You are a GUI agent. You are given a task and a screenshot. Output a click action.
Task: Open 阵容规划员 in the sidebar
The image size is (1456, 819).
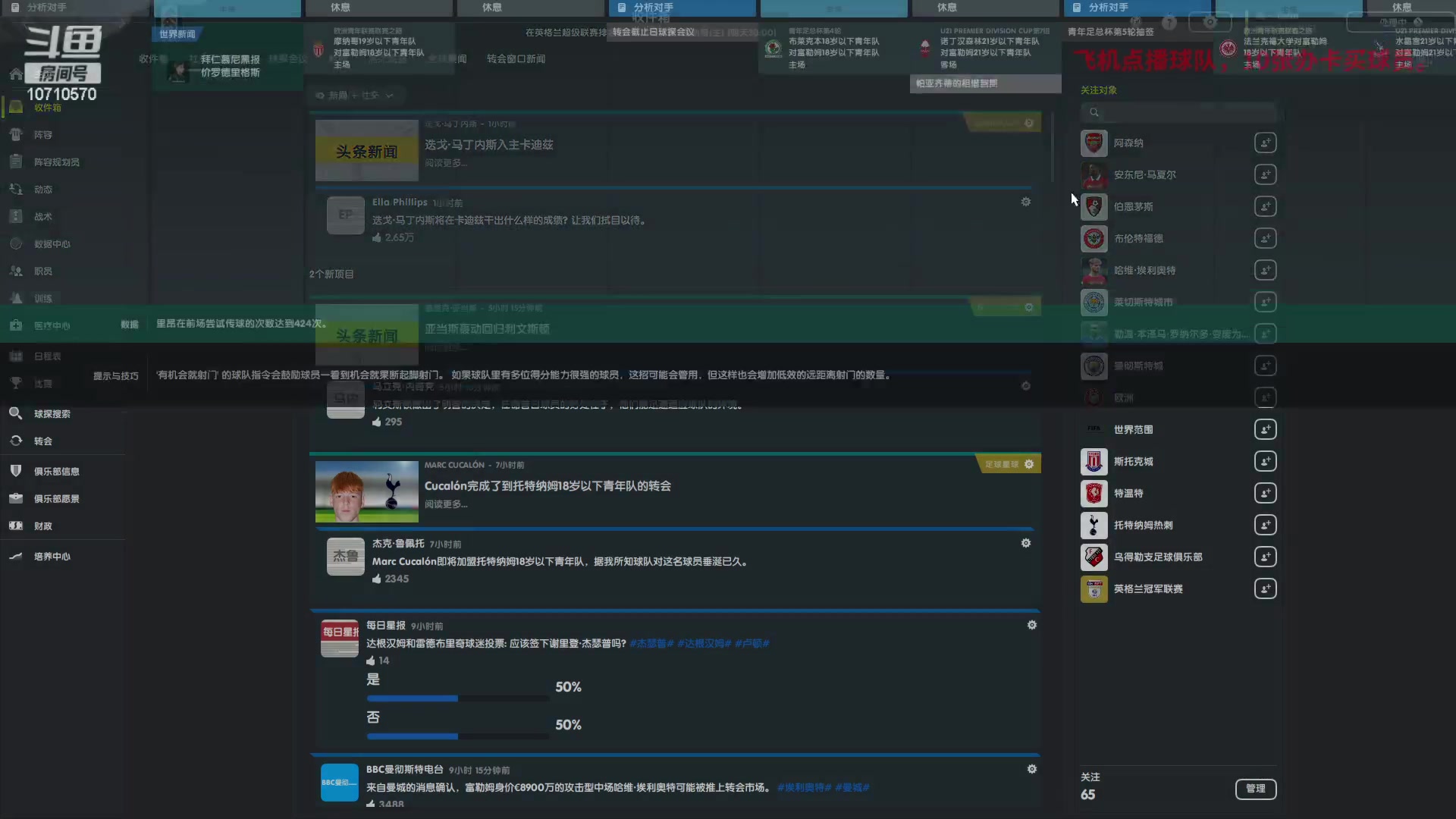(56, 162)
